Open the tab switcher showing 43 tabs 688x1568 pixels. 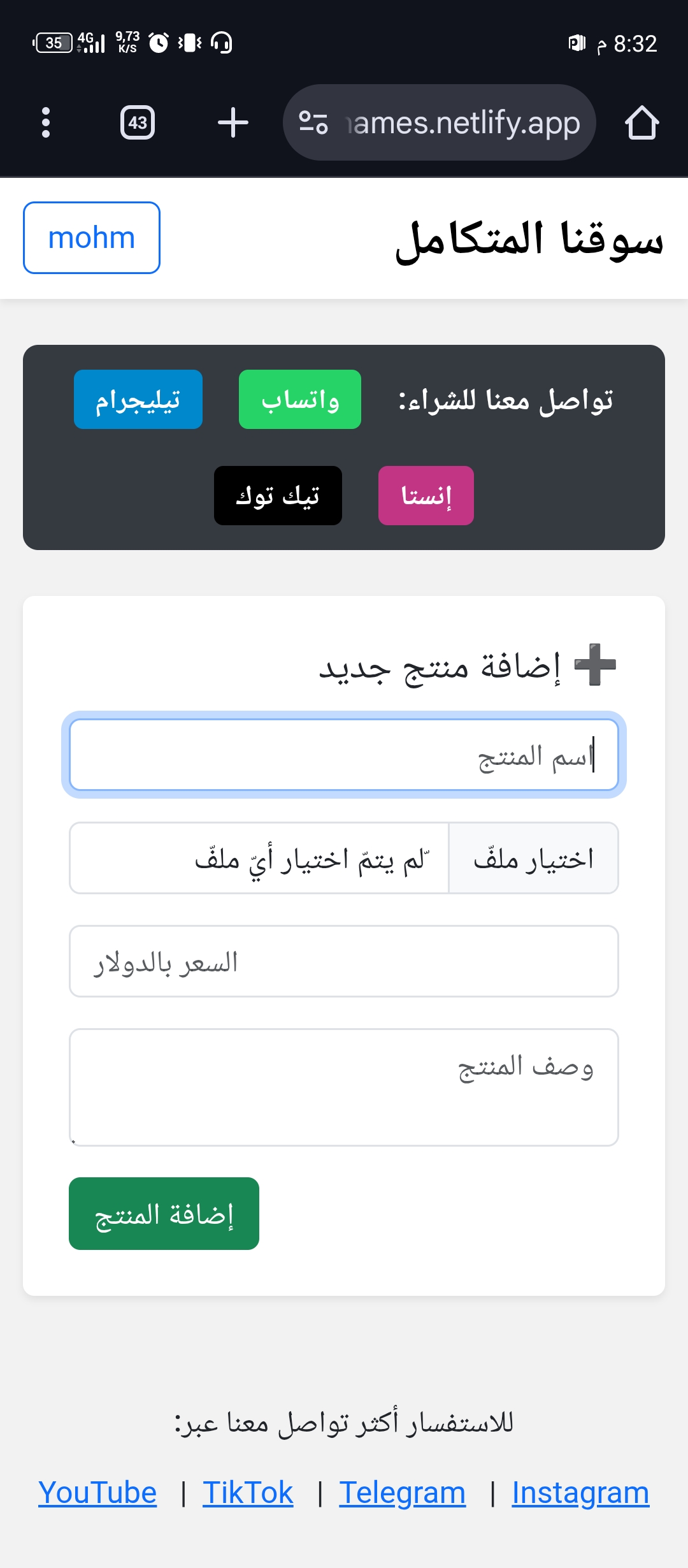pos(138,122)
